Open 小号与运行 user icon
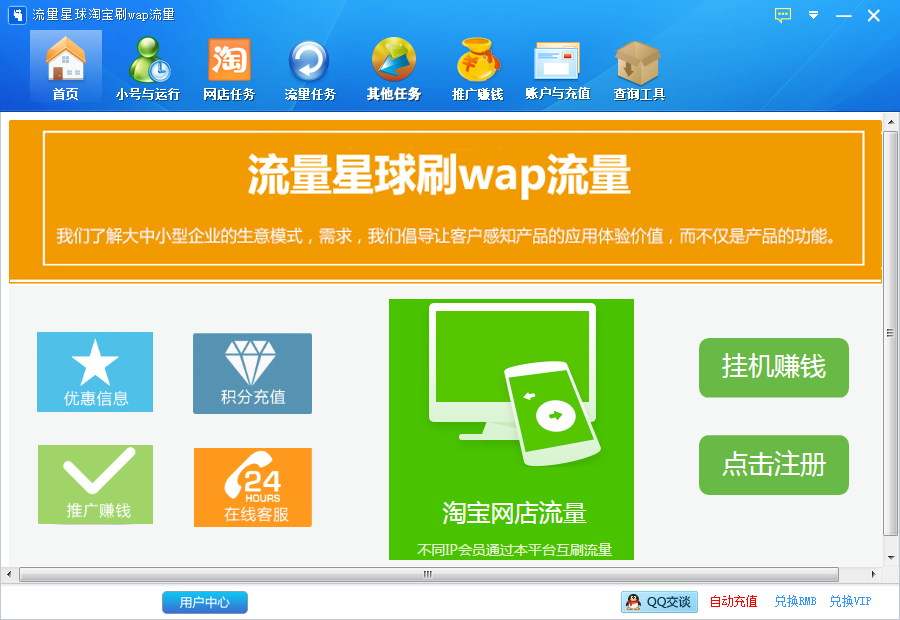 [x=148, y=67]
